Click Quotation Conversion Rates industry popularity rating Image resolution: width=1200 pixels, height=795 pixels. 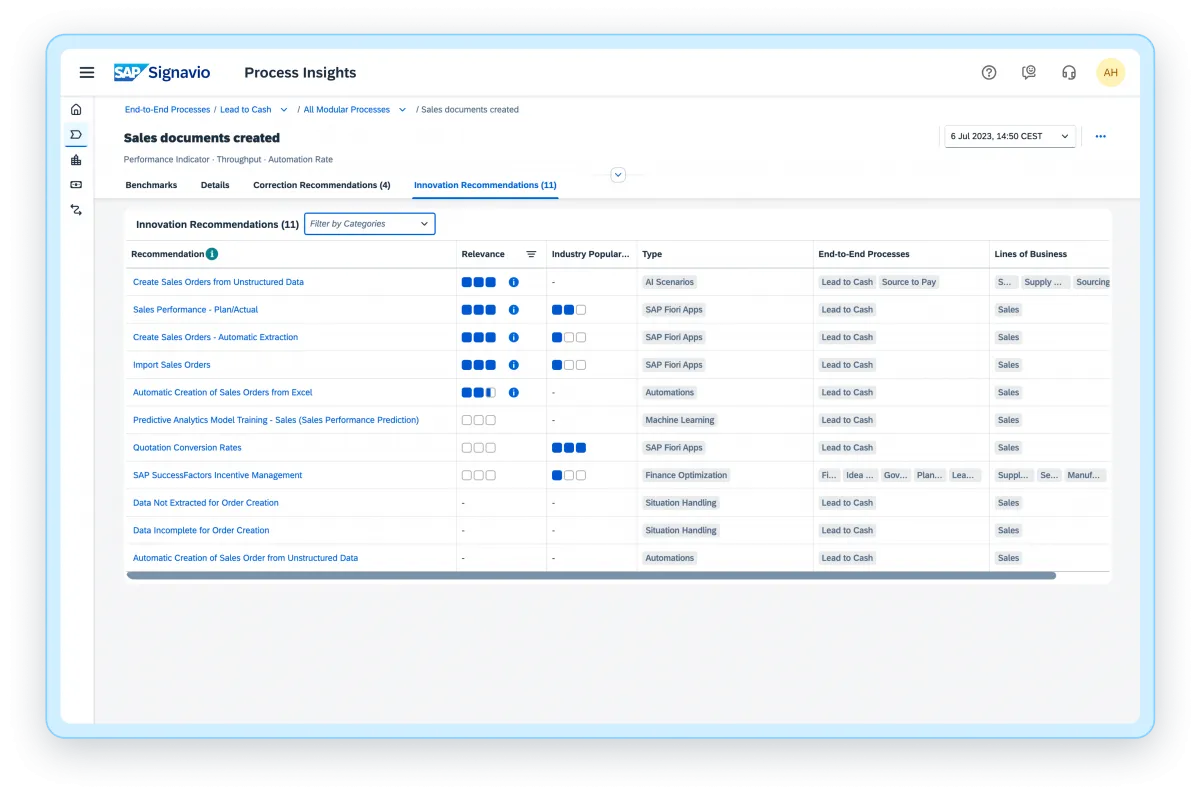click(x=569, y=448)
